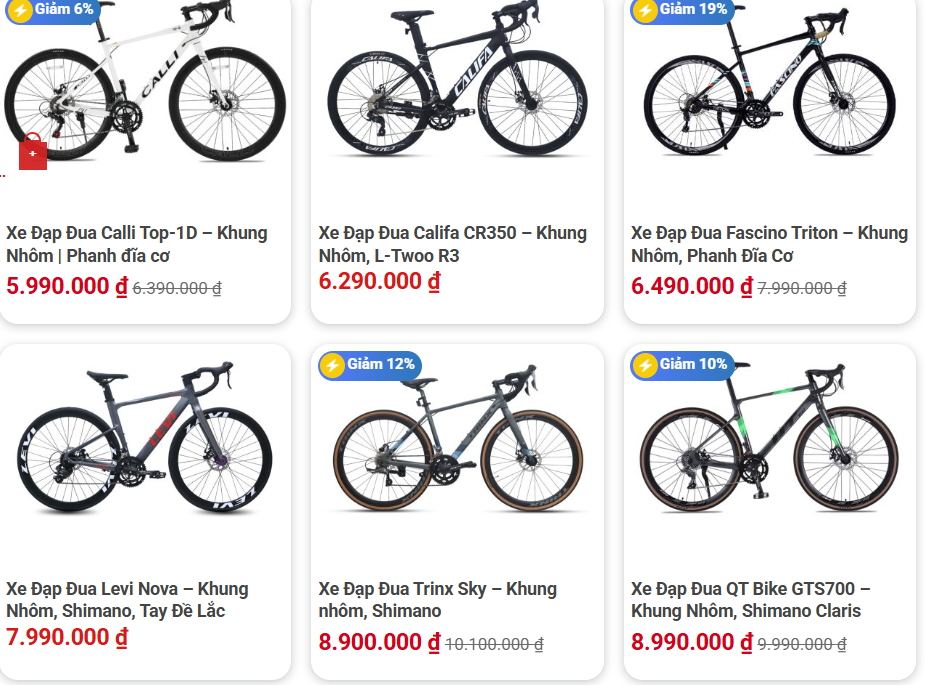Click the white Calli road bike image
The width and height of the screenshot is (925, 685).
pyautogui.click(x=145, y=90)
